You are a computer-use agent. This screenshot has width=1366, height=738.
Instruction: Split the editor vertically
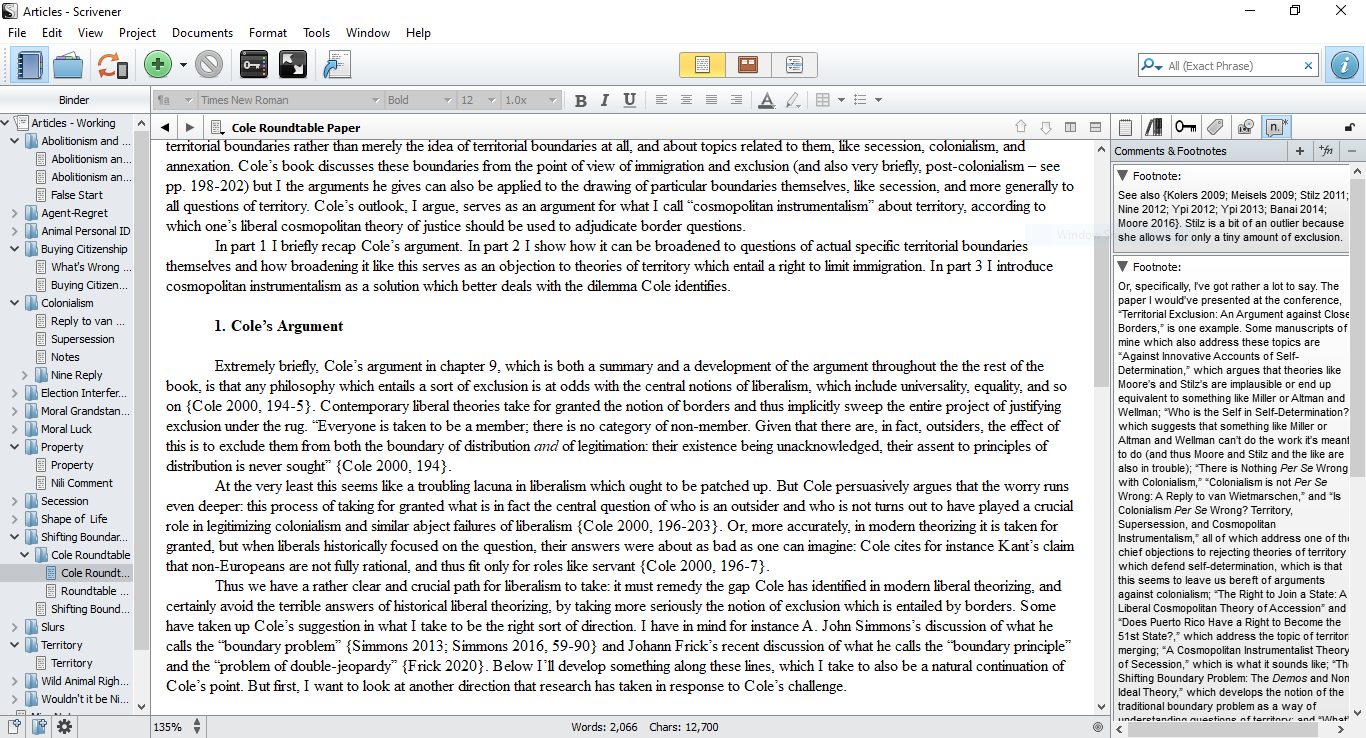[1071, 127]
